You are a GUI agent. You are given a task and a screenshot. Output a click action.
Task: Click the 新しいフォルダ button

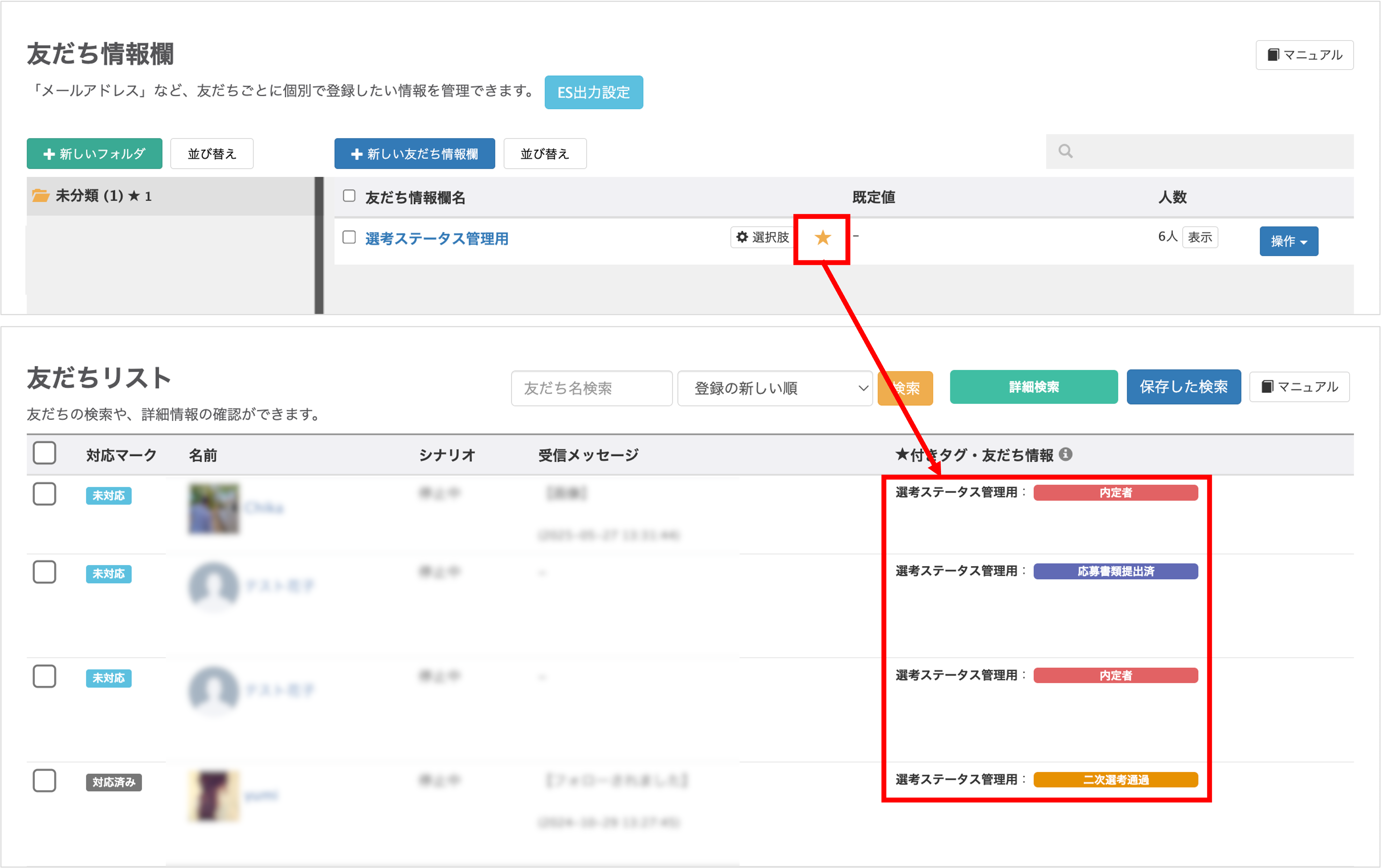click(94, 154)
